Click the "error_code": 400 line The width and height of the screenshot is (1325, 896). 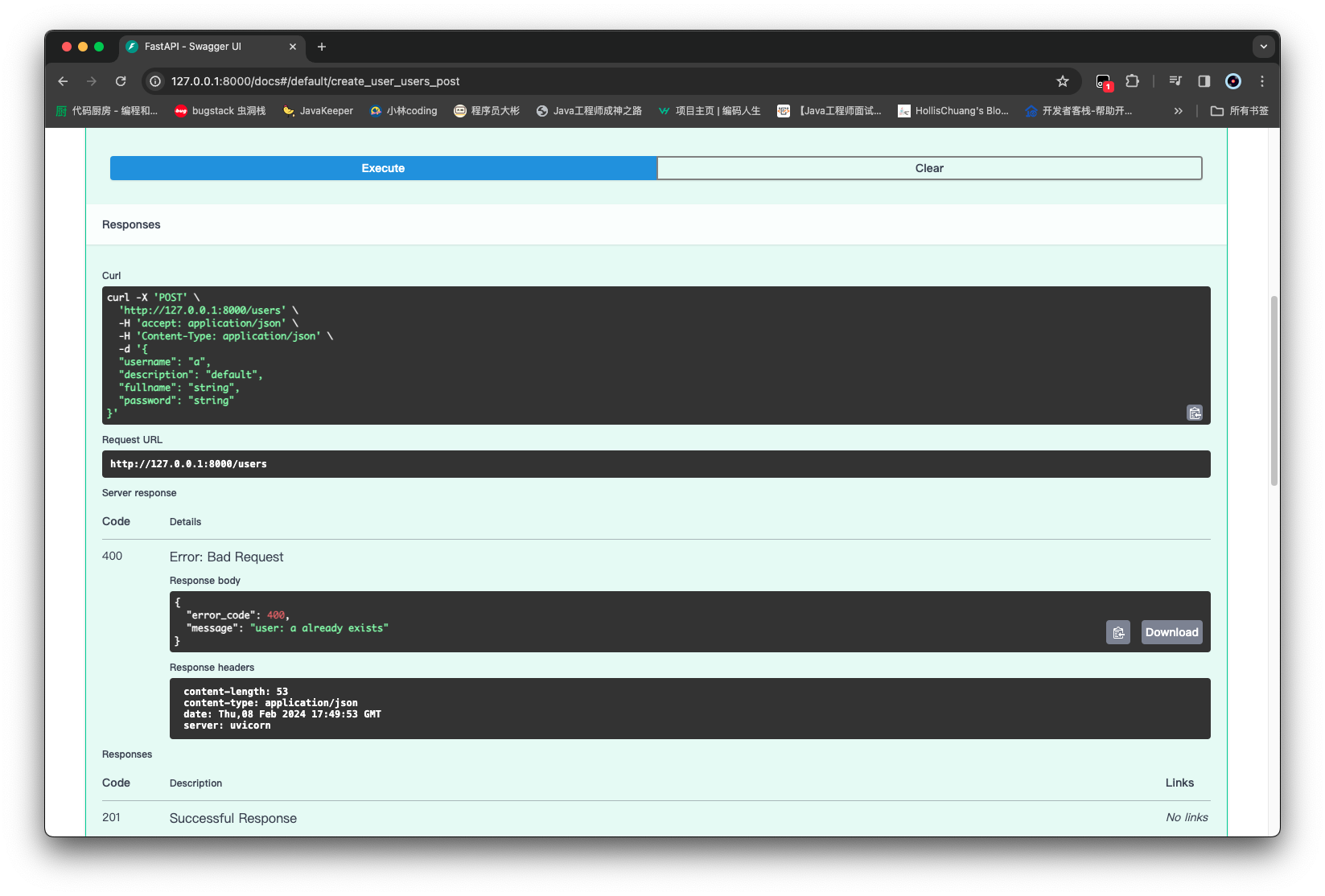pos(237,615)
